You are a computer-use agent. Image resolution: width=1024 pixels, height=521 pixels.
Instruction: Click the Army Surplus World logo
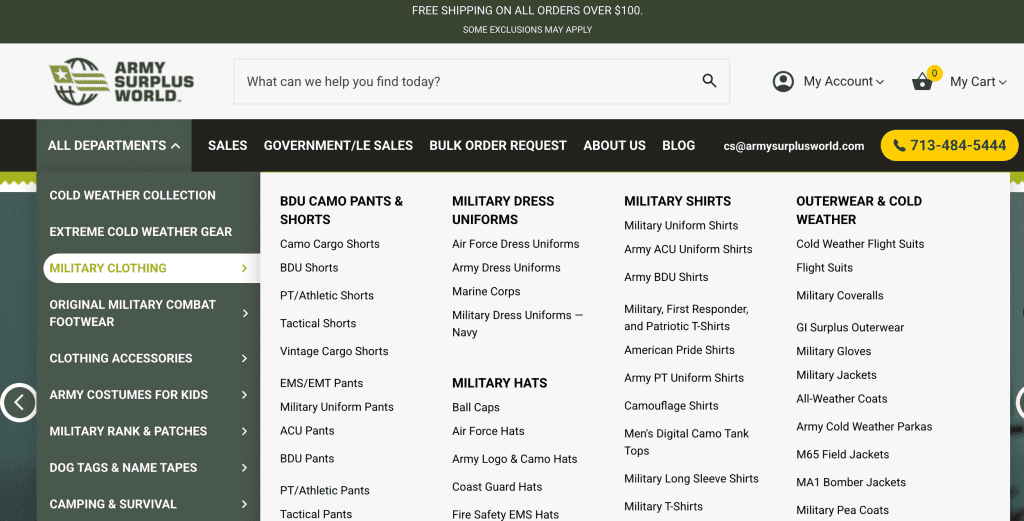click(121, 82)
